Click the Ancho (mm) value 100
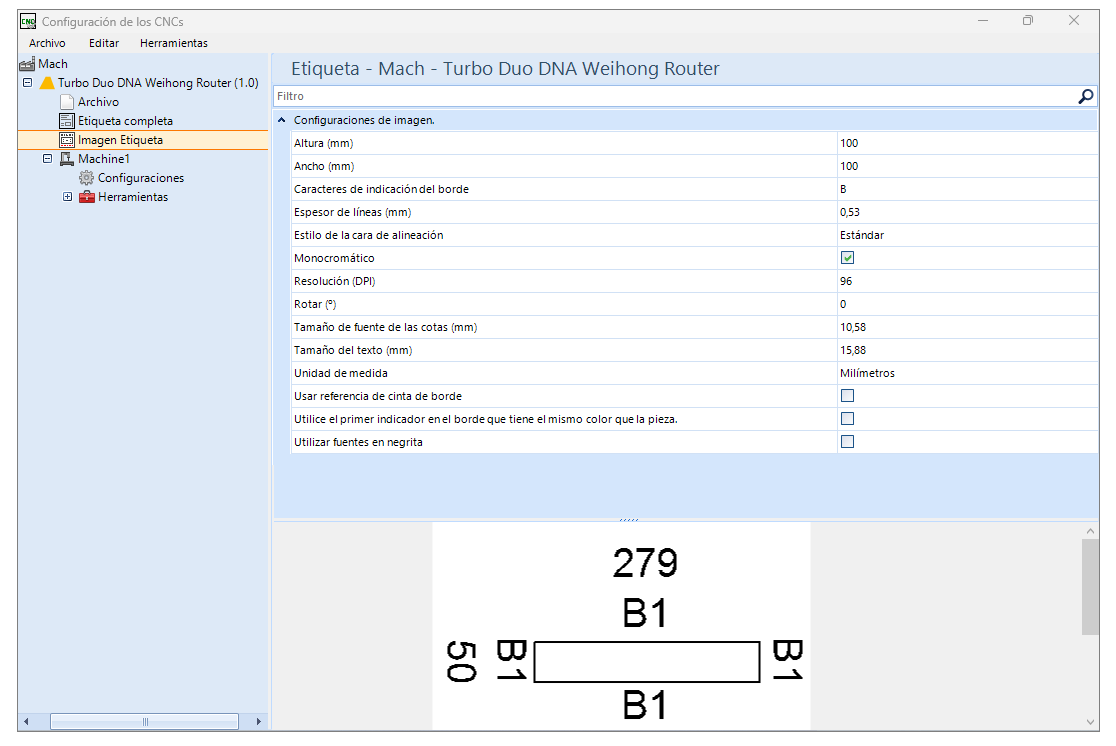This screenshot has width=1116, height=746. pyautogui.click(x=967, y=166)
